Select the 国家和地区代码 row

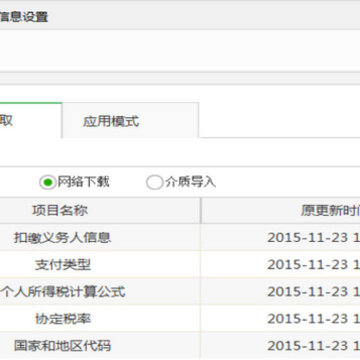(180, 345)
